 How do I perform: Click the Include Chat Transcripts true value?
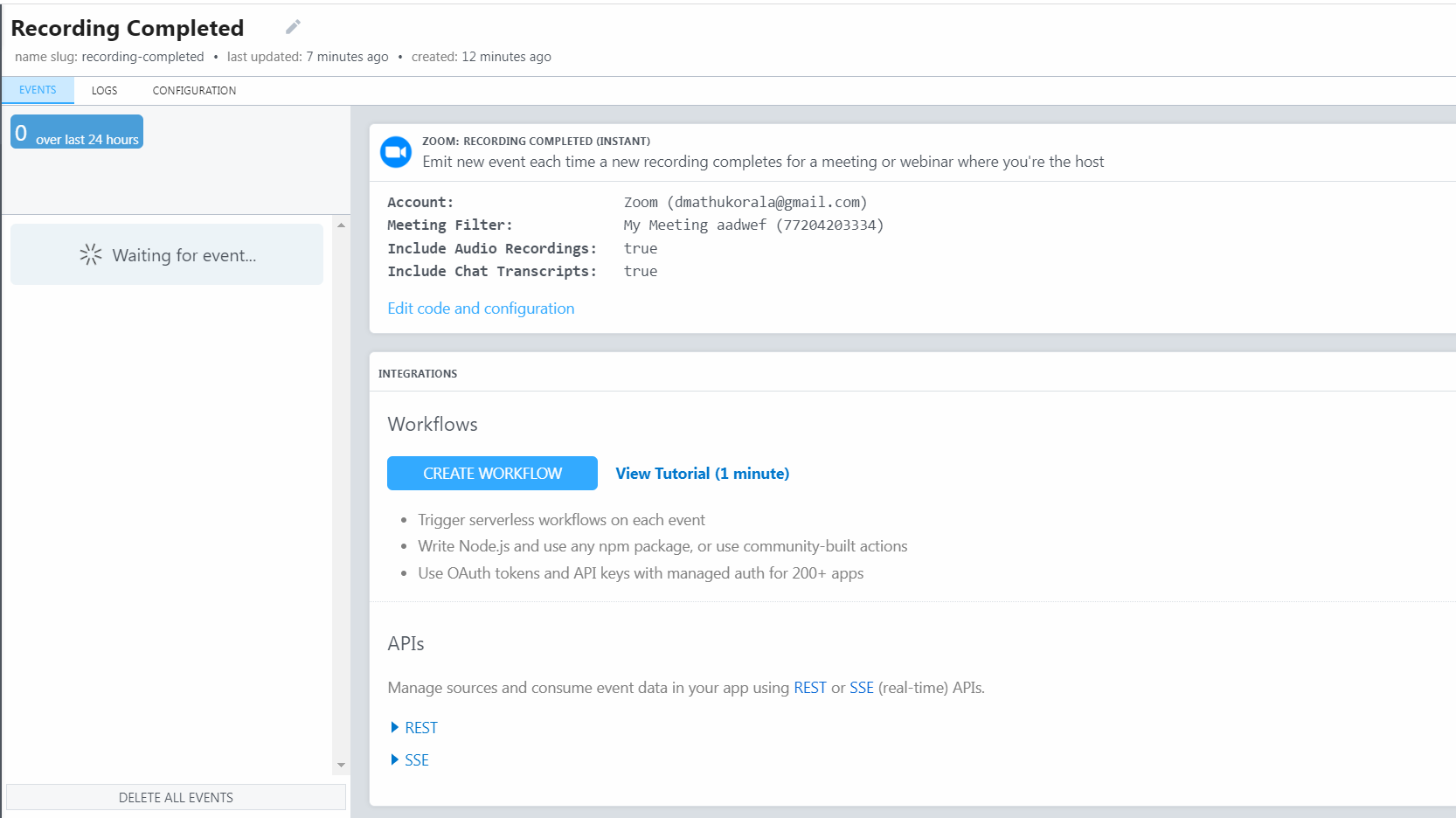641,271
